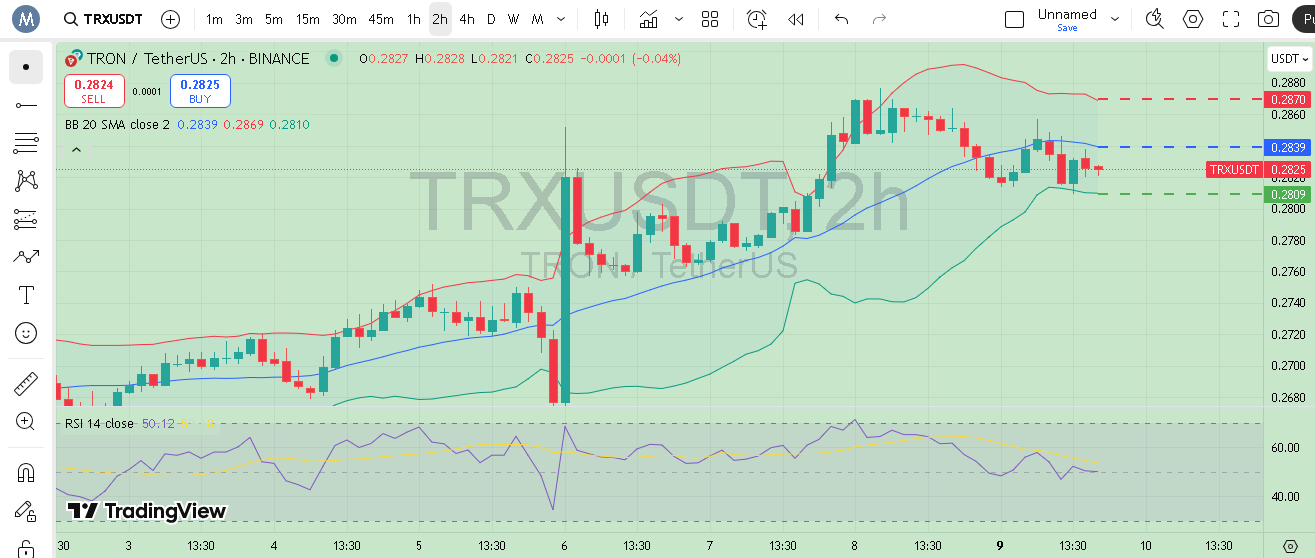Select the daily D interval

tap(491, 19)
